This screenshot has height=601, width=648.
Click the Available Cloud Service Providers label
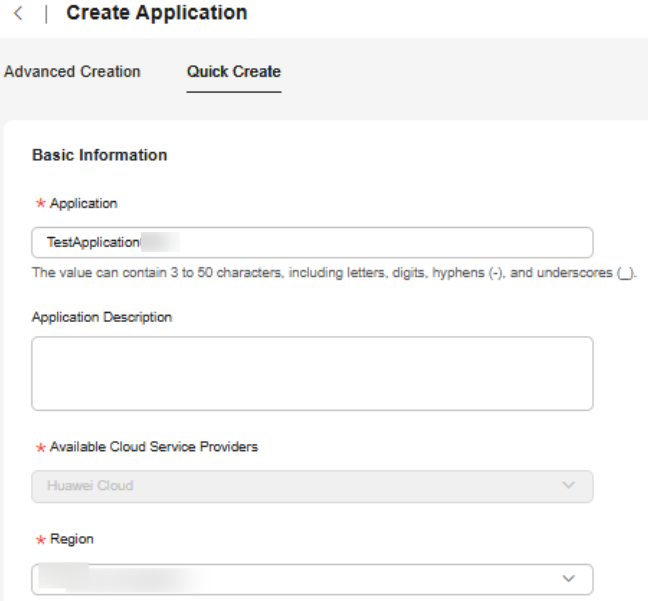[153, 447]
